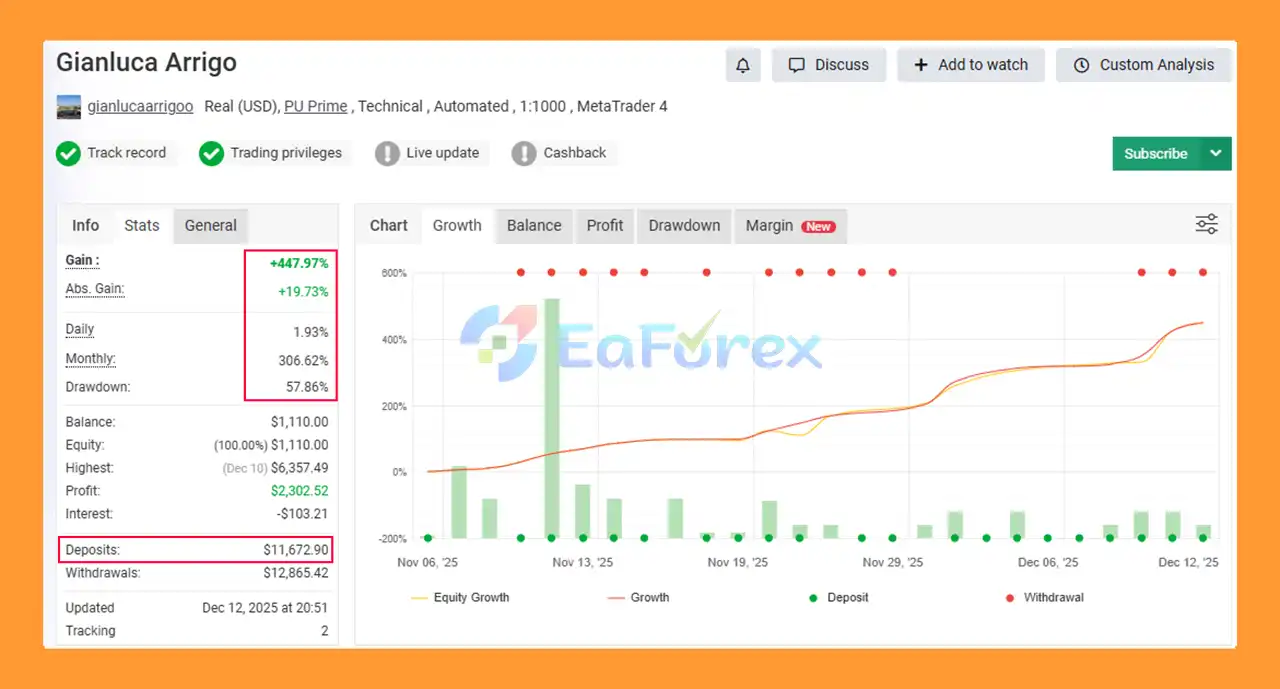Click the Live update warning icon

(387, 153)
